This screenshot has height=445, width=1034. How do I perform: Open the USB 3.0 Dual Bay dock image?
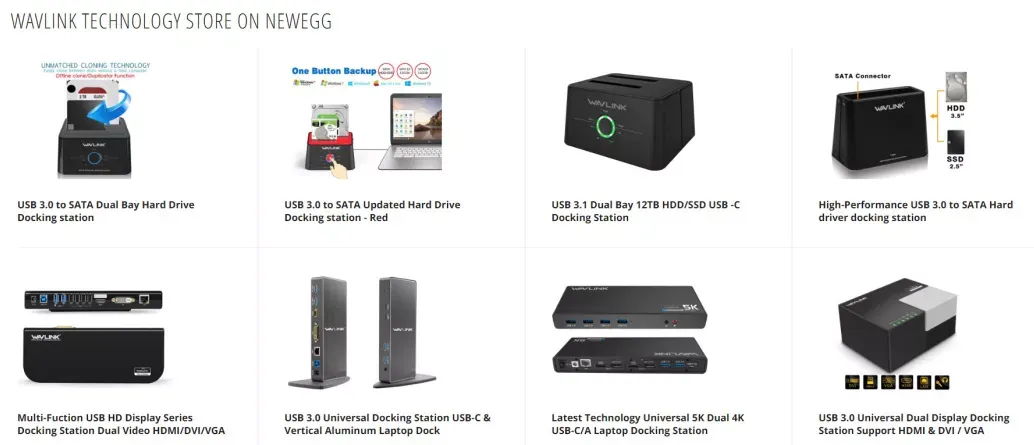pos(95,120)
